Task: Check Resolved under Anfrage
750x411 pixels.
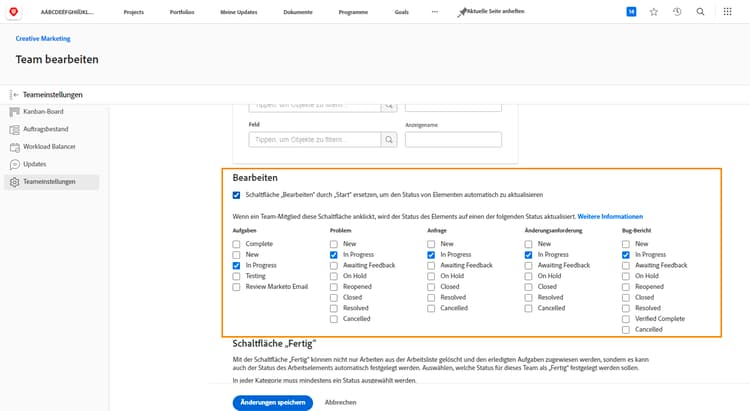Action: tap(431, 298)
